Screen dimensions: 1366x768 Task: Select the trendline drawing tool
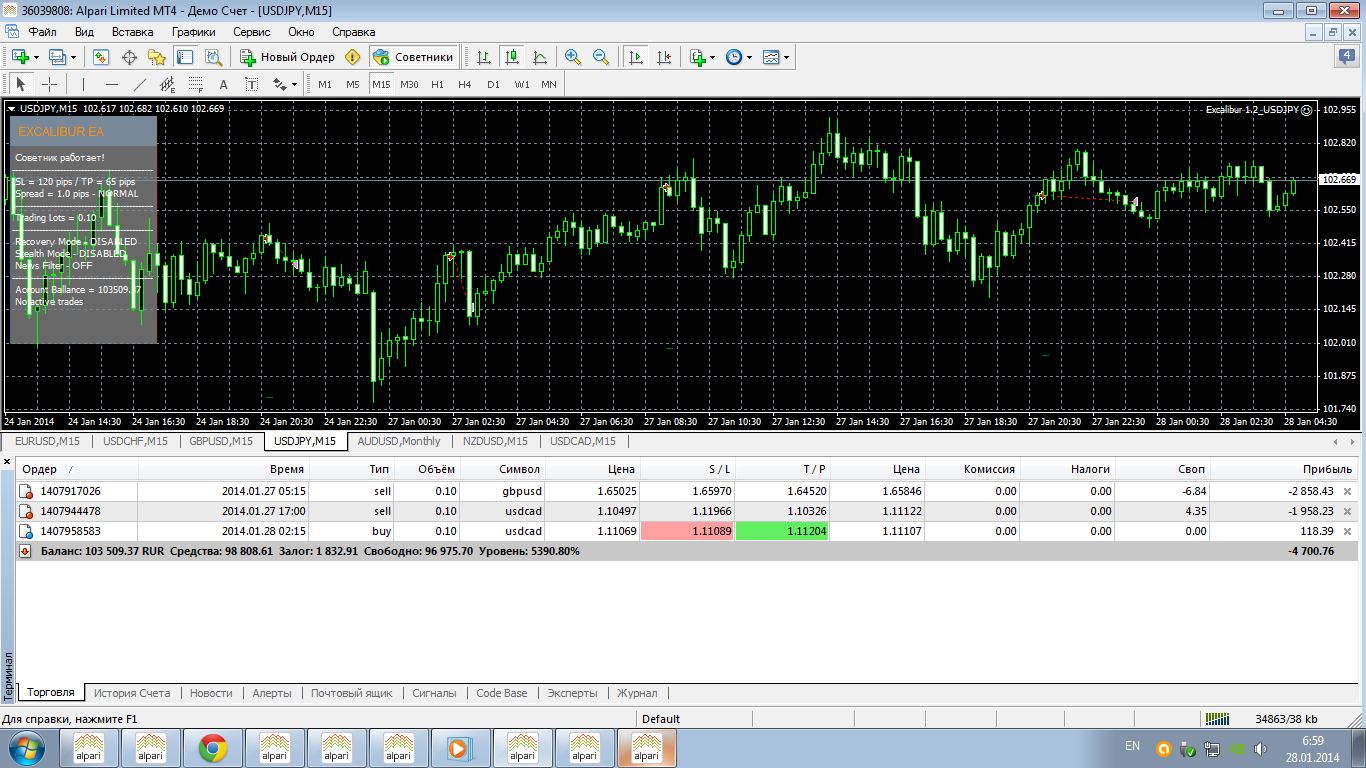click(x=140, y=84)
